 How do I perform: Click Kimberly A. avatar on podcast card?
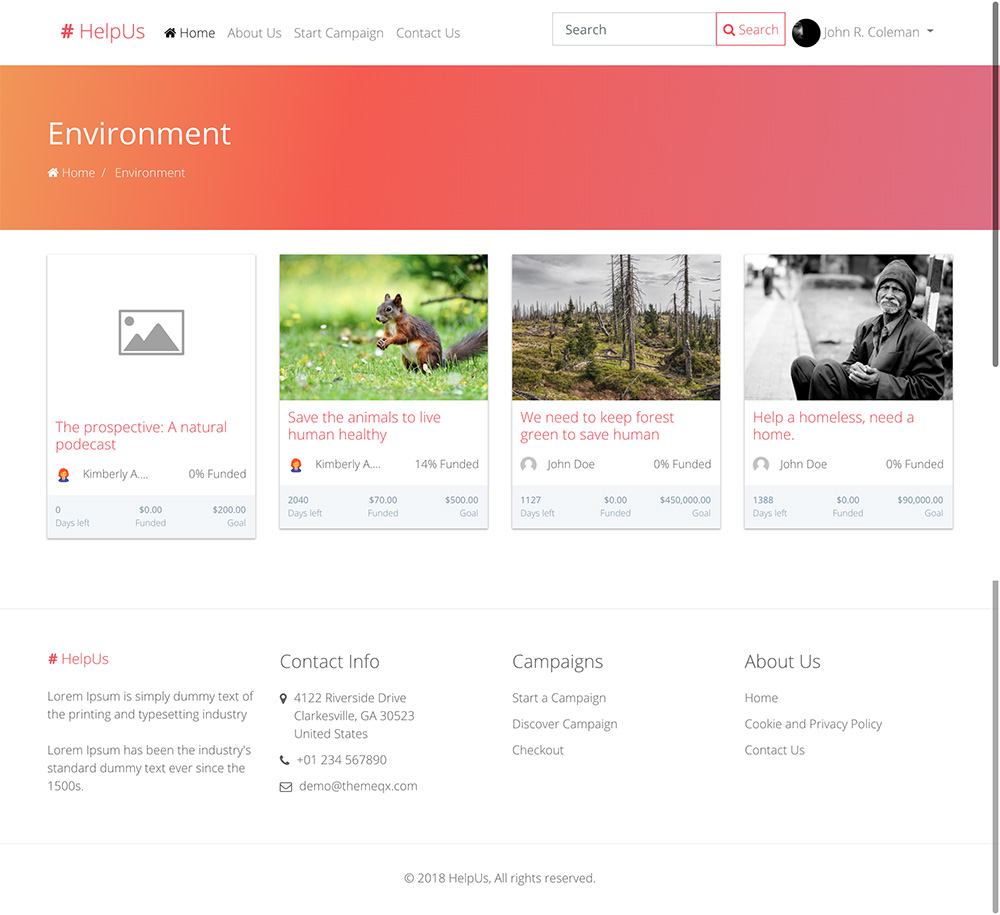[64, 474]
